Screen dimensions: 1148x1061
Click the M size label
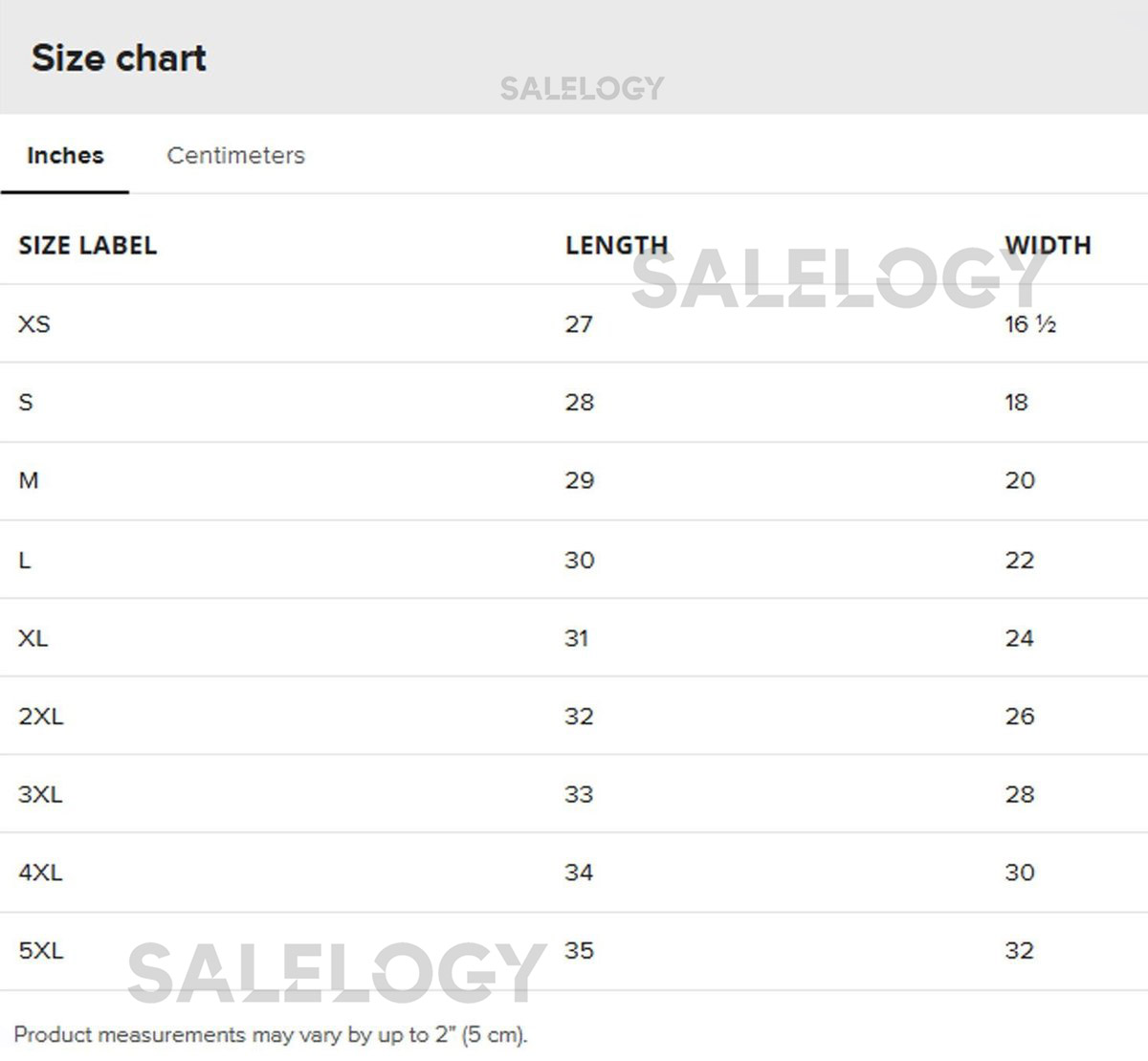point(29,480)
